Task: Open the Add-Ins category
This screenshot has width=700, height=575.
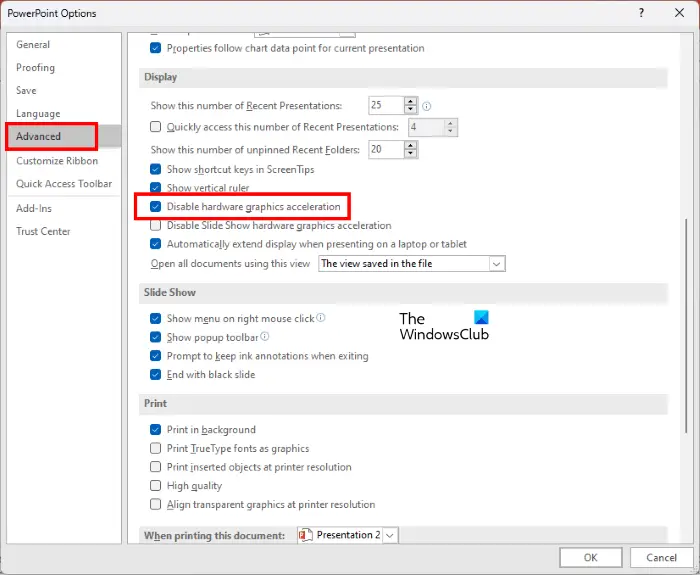Action: pyautogui.click(x=34, y=208)
